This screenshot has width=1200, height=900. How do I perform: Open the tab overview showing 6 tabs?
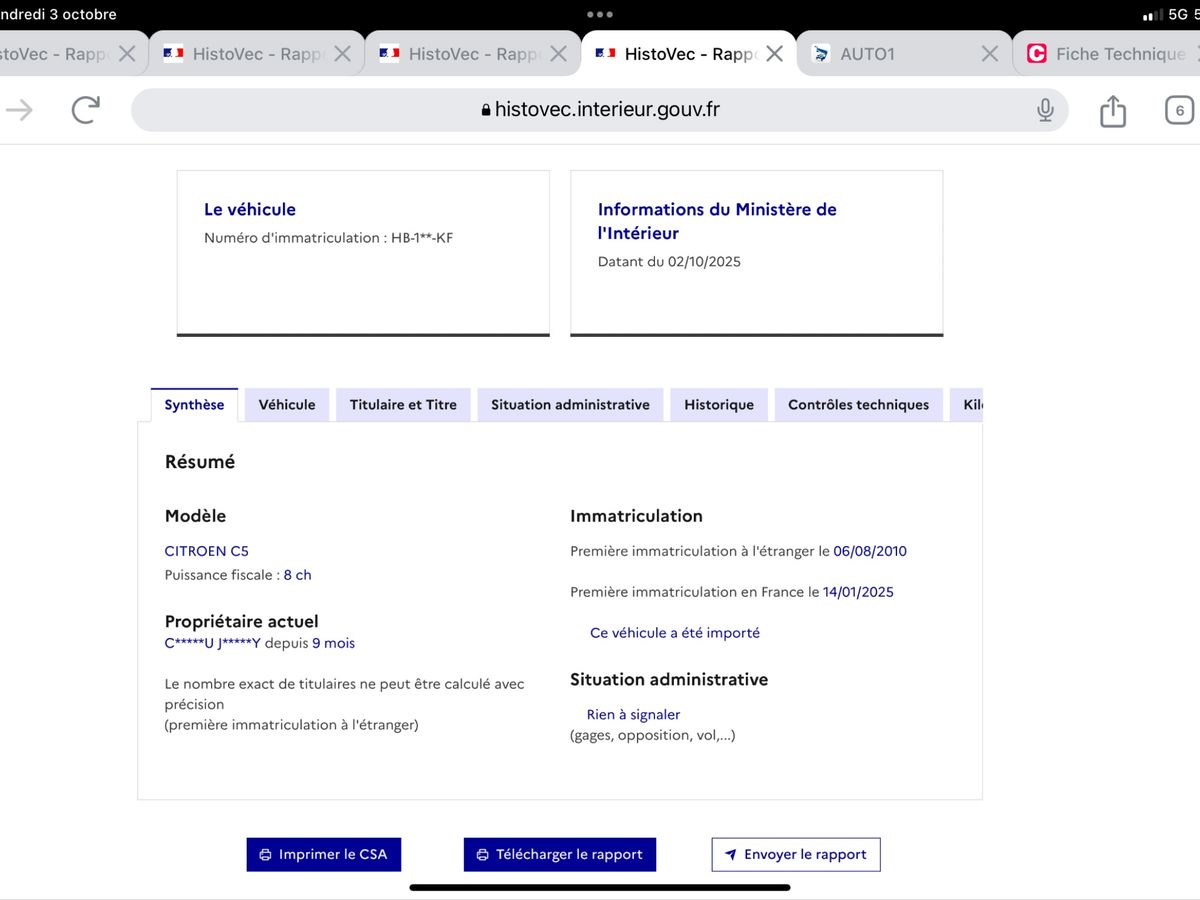click(1178, 110)
